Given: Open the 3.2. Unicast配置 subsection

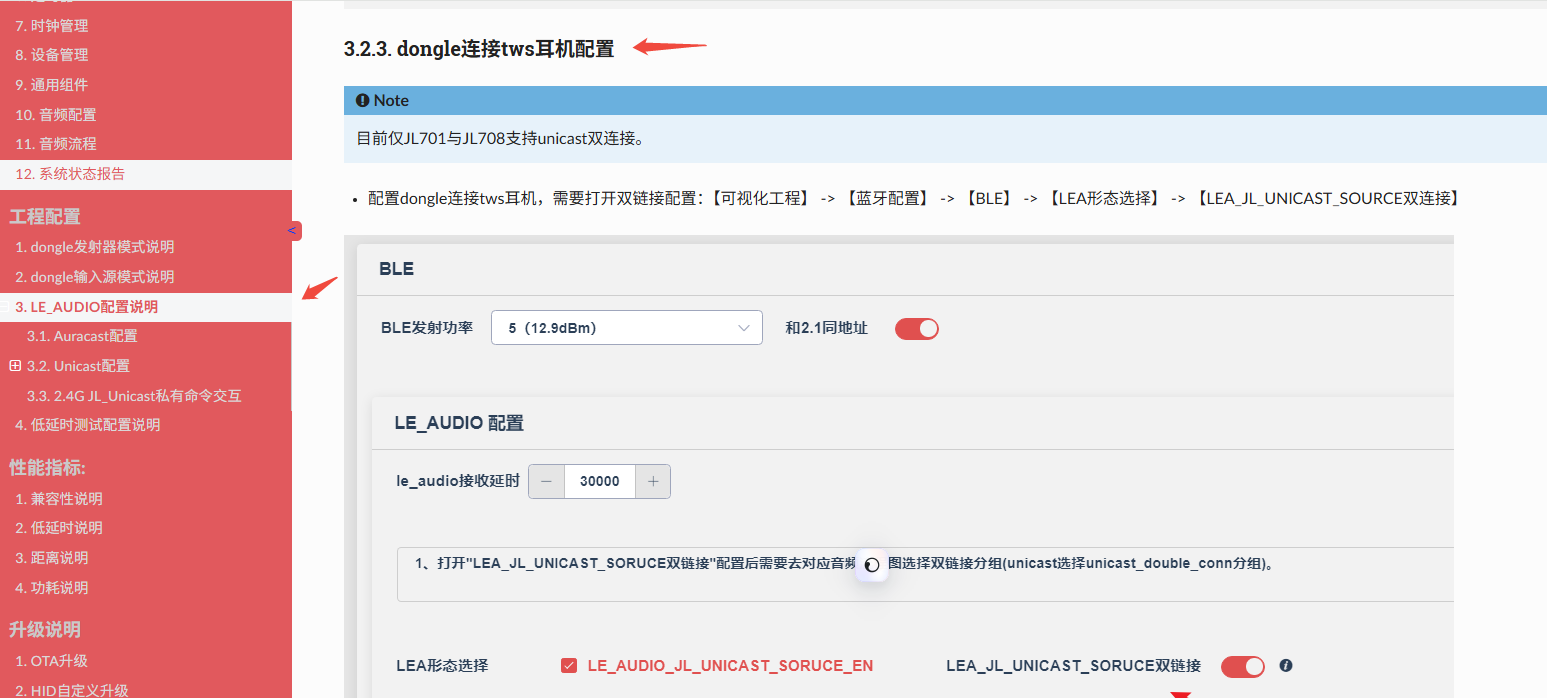Looking at the screenshot, I should click(x=78, y=366).
